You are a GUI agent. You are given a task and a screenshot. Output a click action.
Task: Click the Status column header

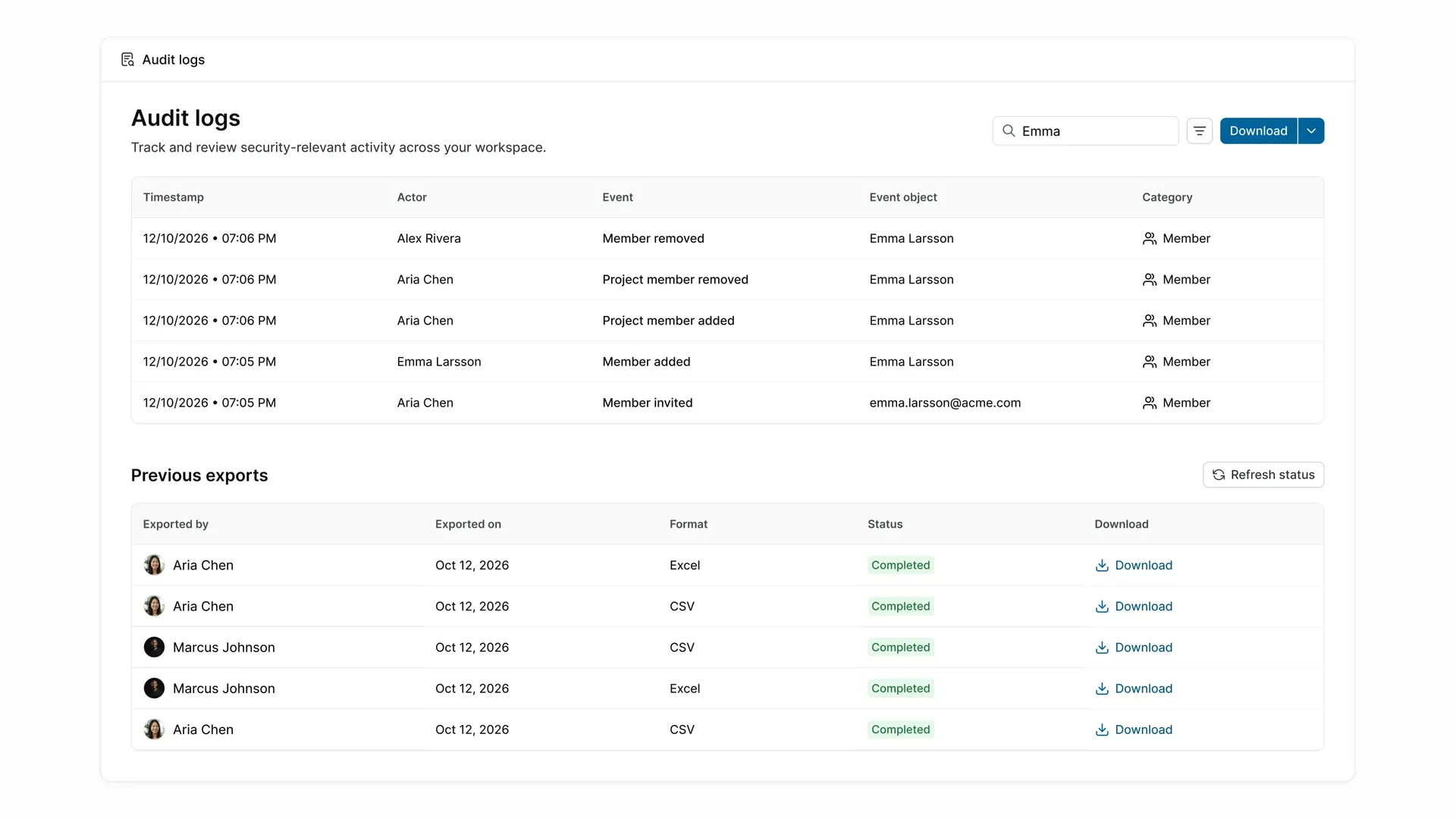click(x=885, y=524)
